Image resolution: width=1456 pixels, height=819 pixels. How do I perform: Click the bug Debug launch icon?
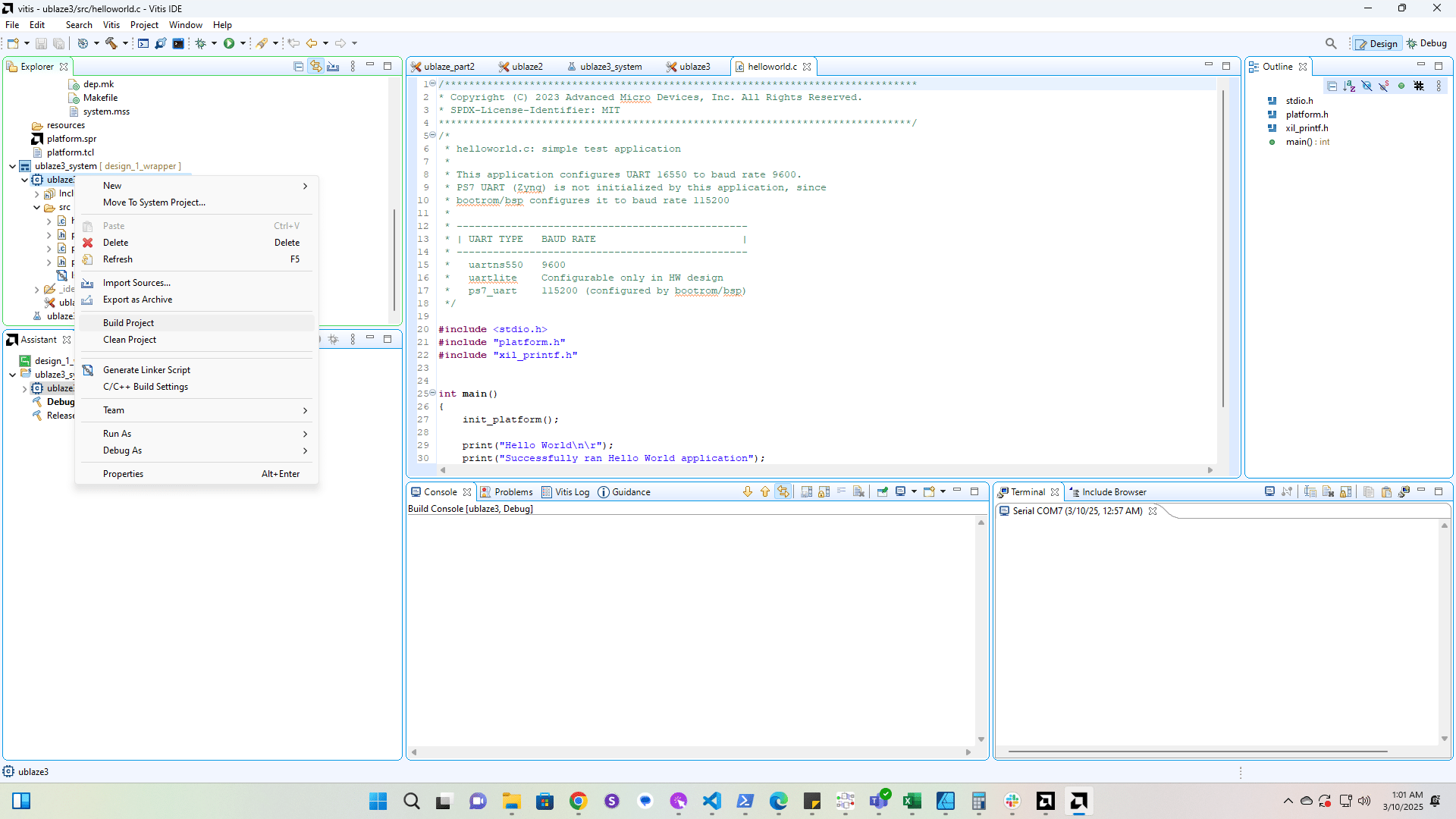(x=201, y=43)
